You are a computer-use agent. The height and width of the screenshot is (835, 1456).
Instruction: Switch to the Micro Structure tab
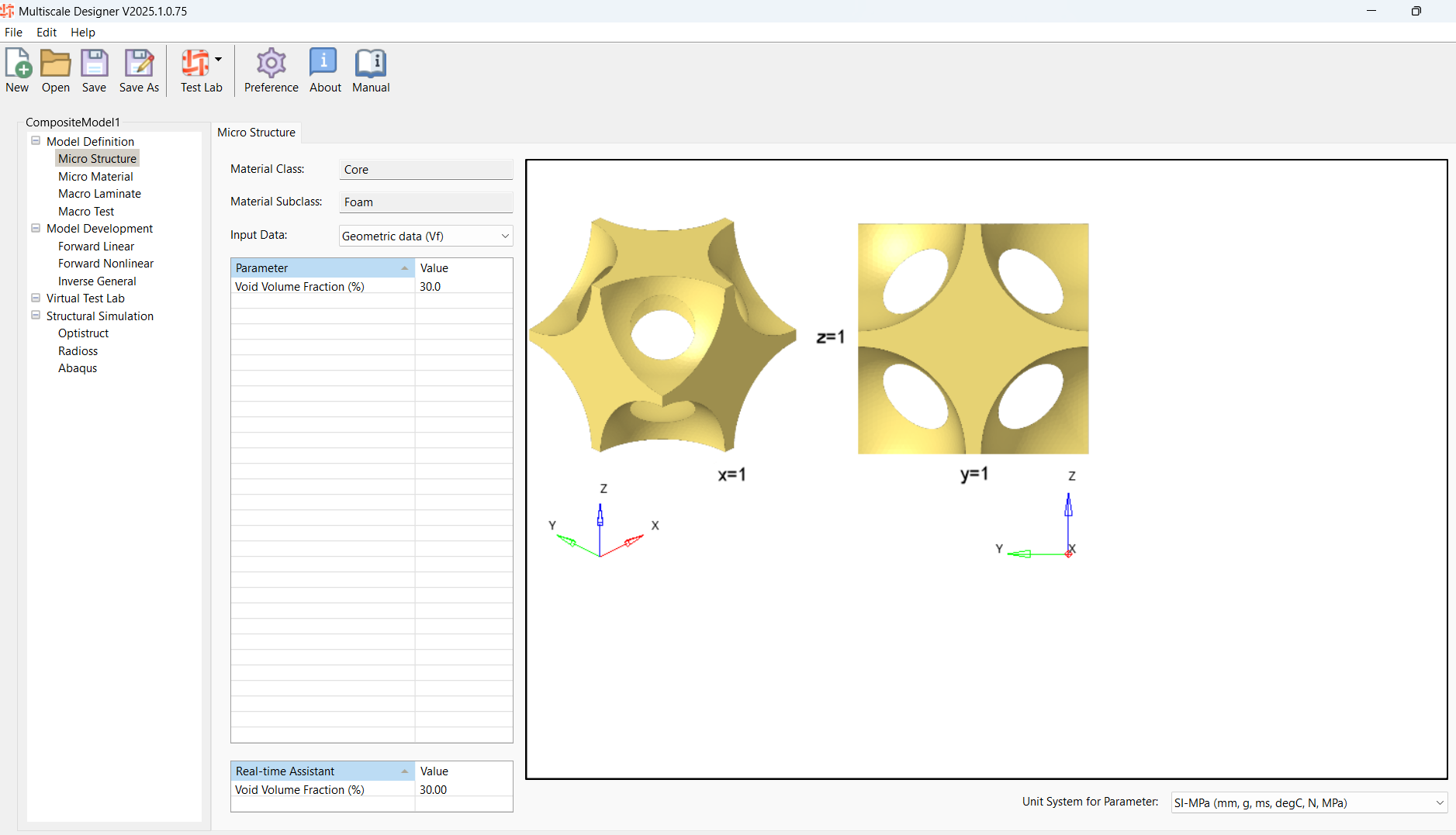coord(256,133)
